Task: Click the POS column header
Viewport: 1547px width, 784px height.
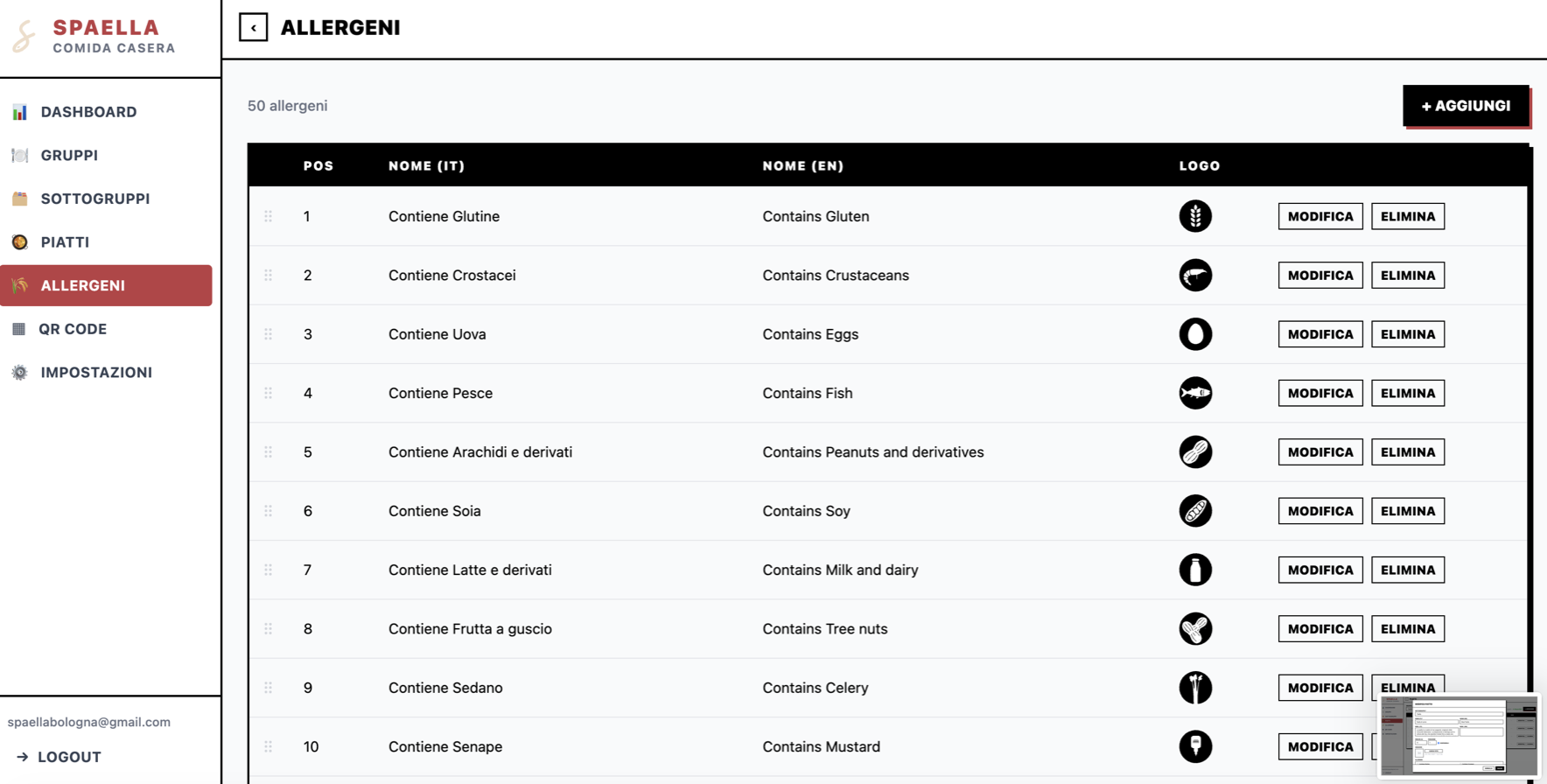Action: point(318,165)
